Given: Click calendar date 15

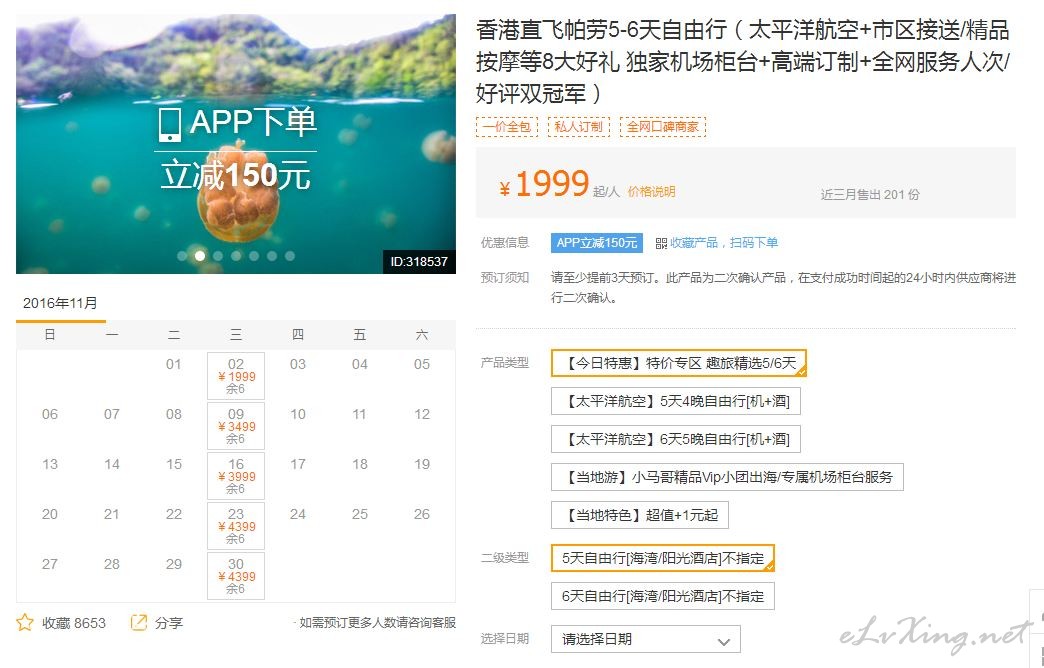Looking at the screenshot, I should tap(174, 464).
